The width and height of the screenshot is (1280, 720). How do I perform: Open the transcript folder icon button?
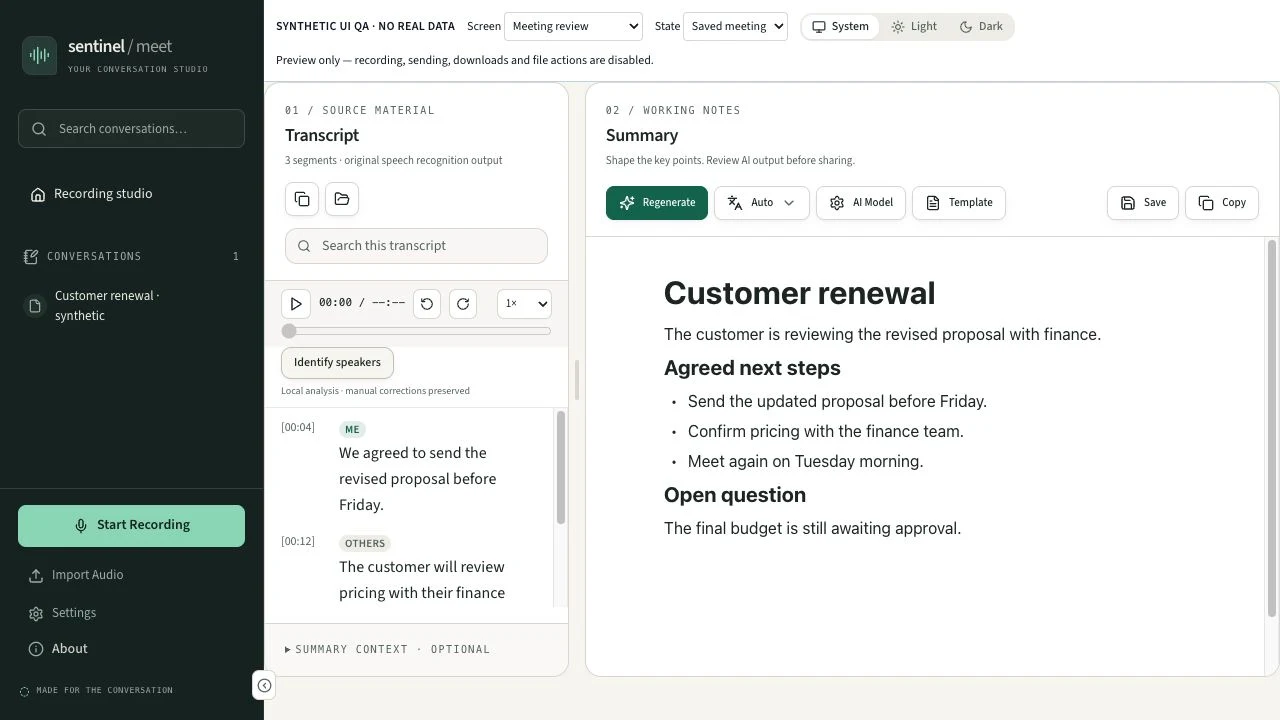[x=342, y=199]
